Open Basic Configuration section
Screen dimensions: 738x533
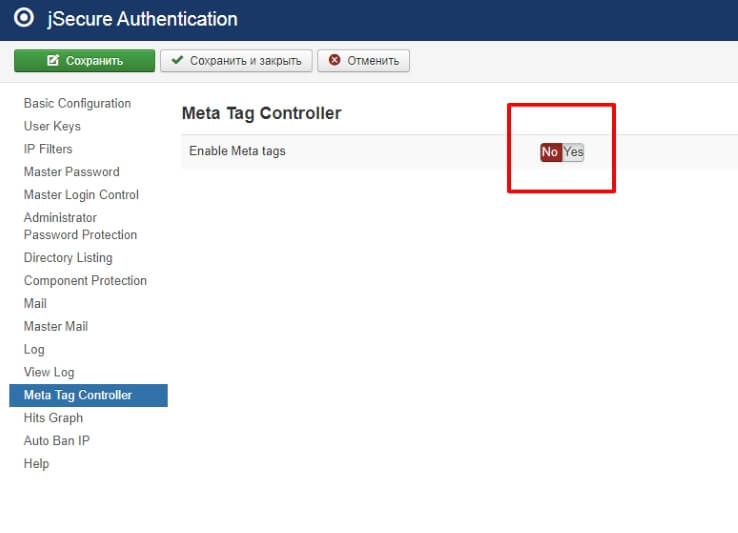77,103
